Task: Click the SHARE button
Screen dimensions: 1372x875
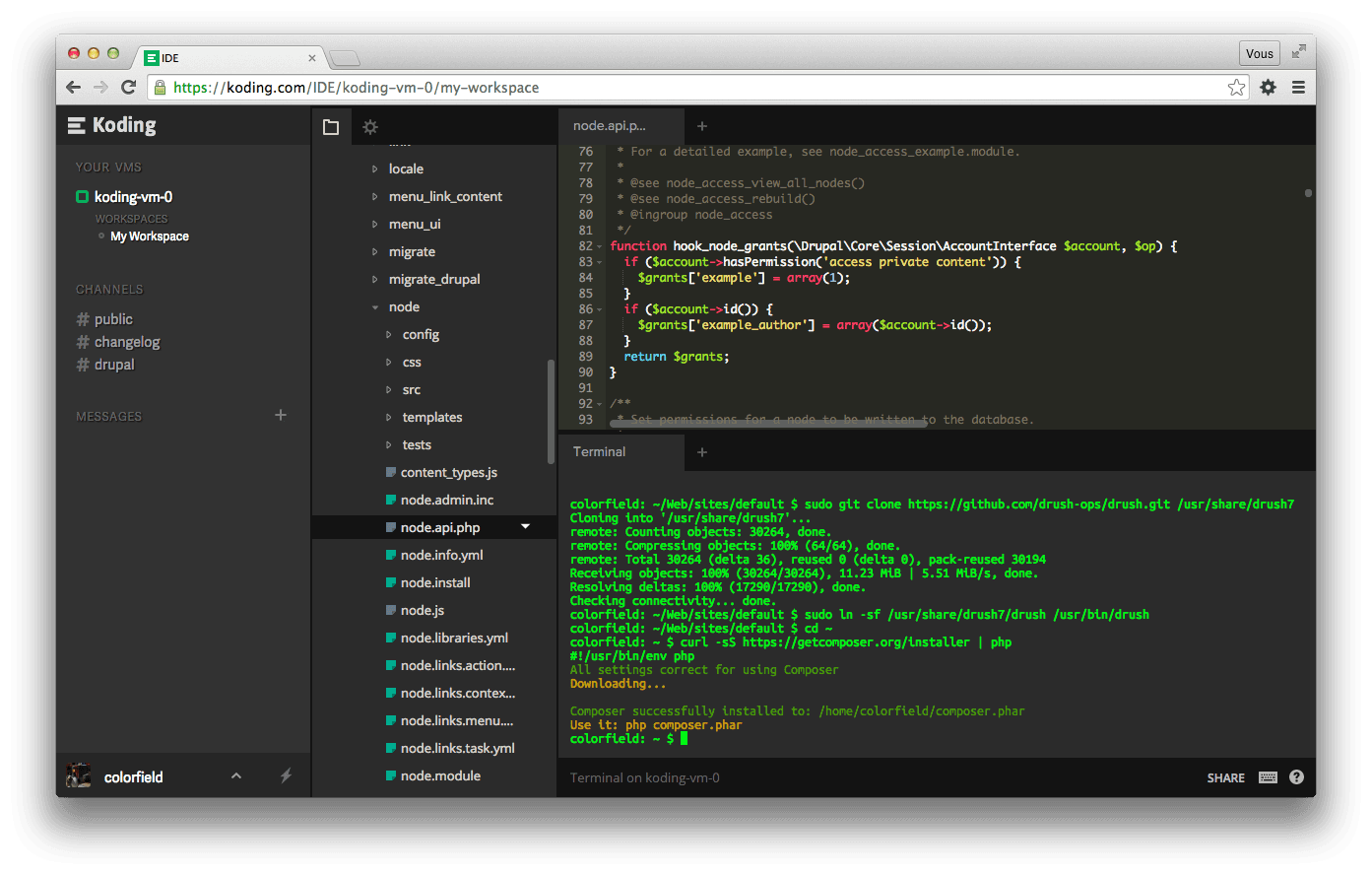Action: pos(1225,778)
